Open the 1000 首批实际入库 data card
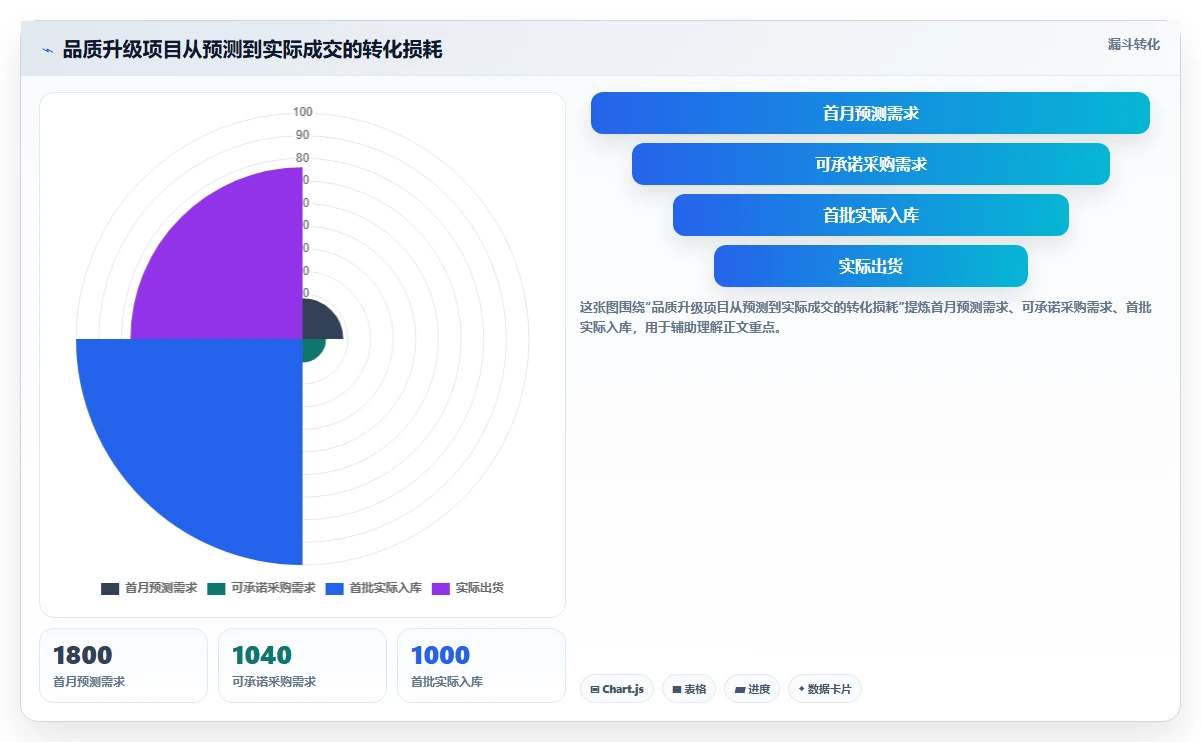This screenshot has height=742, width=1201. [x=481, y=665]
